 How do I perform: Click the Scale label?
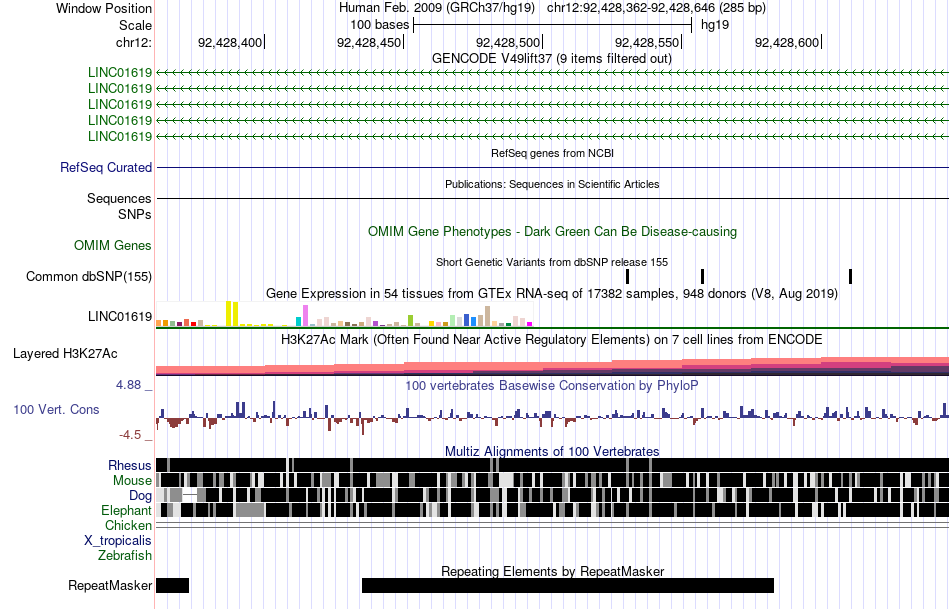[x=135, y=25]
